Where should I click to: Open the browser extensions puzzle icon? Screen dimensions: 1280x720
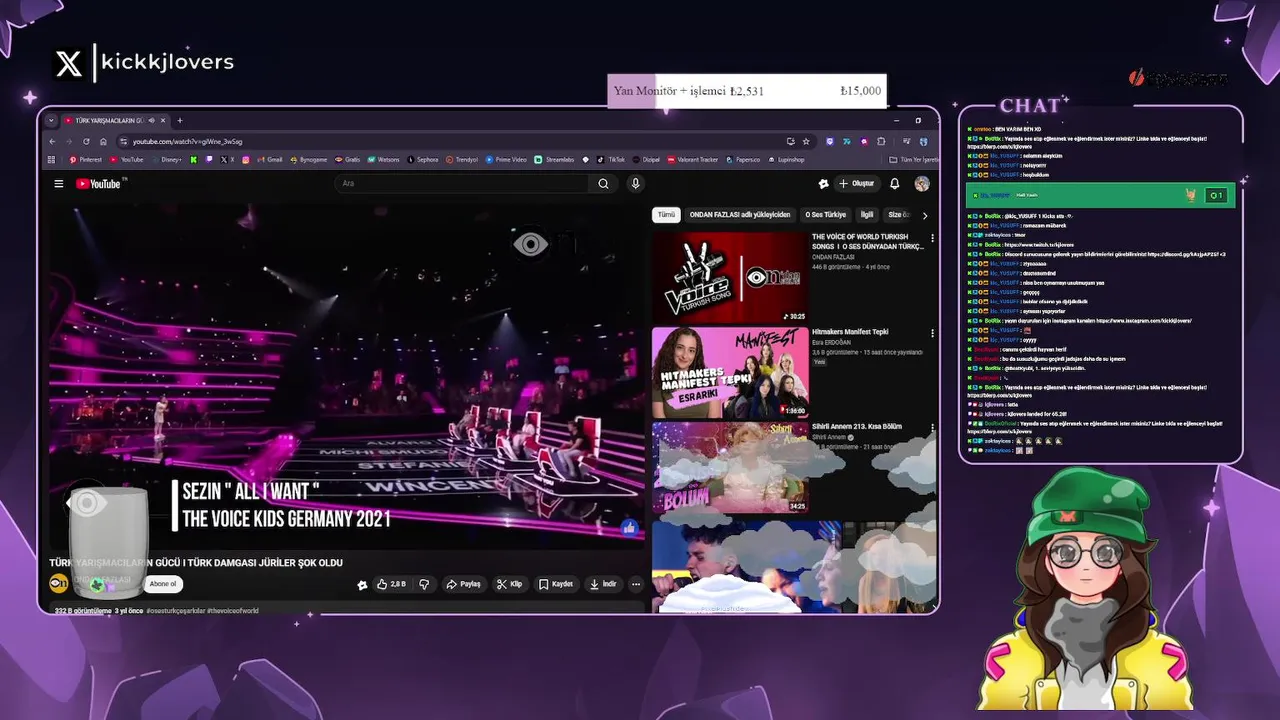click(x=882, y=141)
